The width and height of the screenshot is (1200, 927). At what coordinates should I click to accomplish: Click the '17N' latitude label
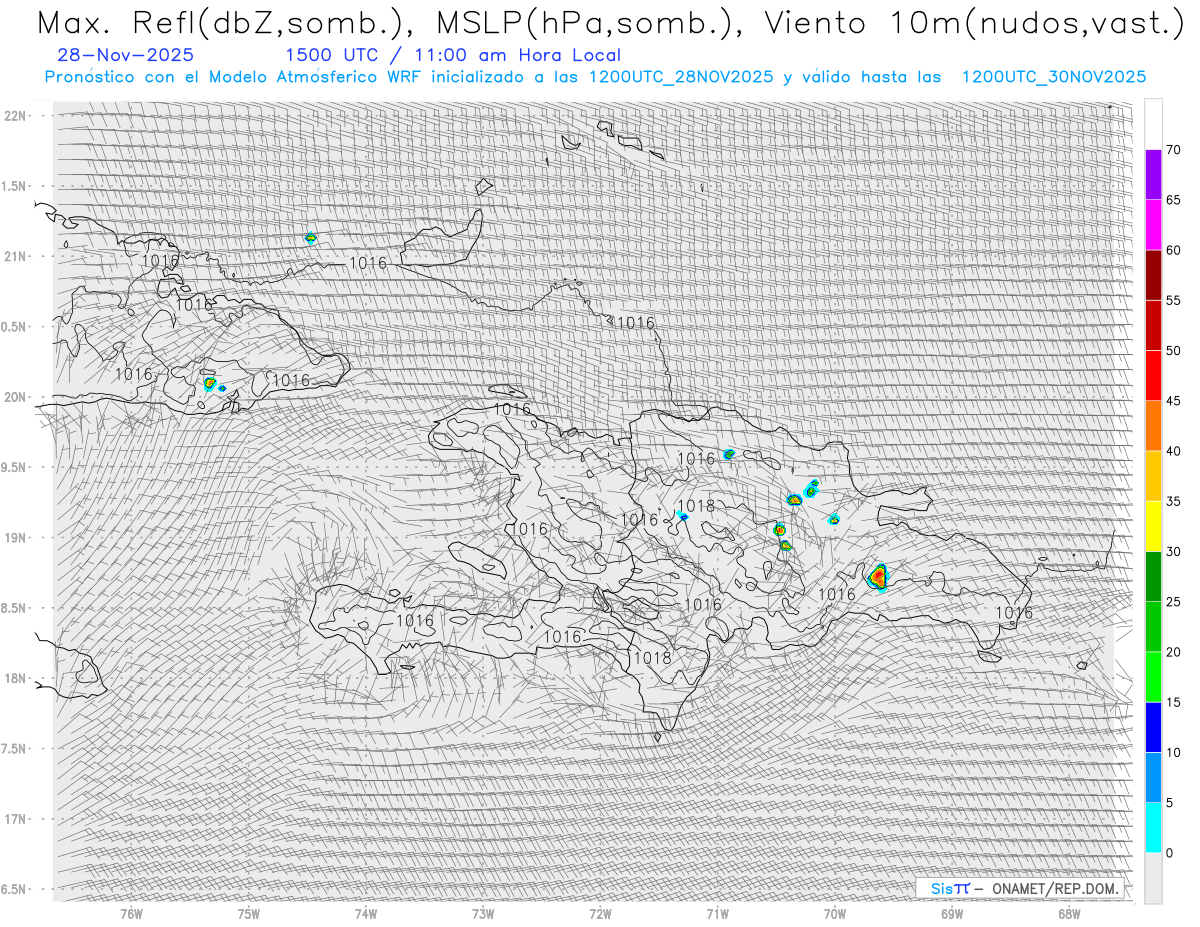point(16,819)
